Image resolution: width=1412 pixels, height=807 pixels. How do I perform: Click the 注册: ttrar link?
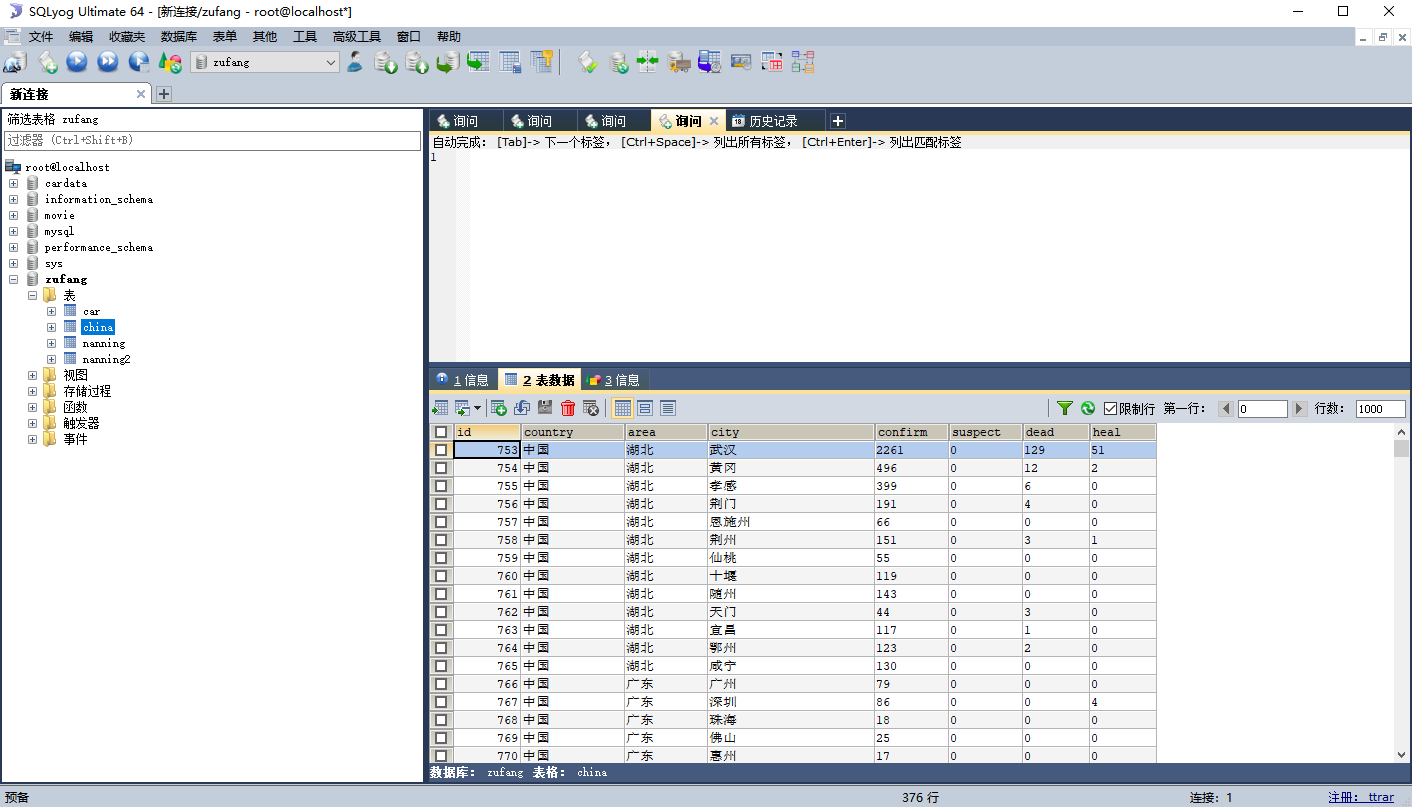point(1361,797)
